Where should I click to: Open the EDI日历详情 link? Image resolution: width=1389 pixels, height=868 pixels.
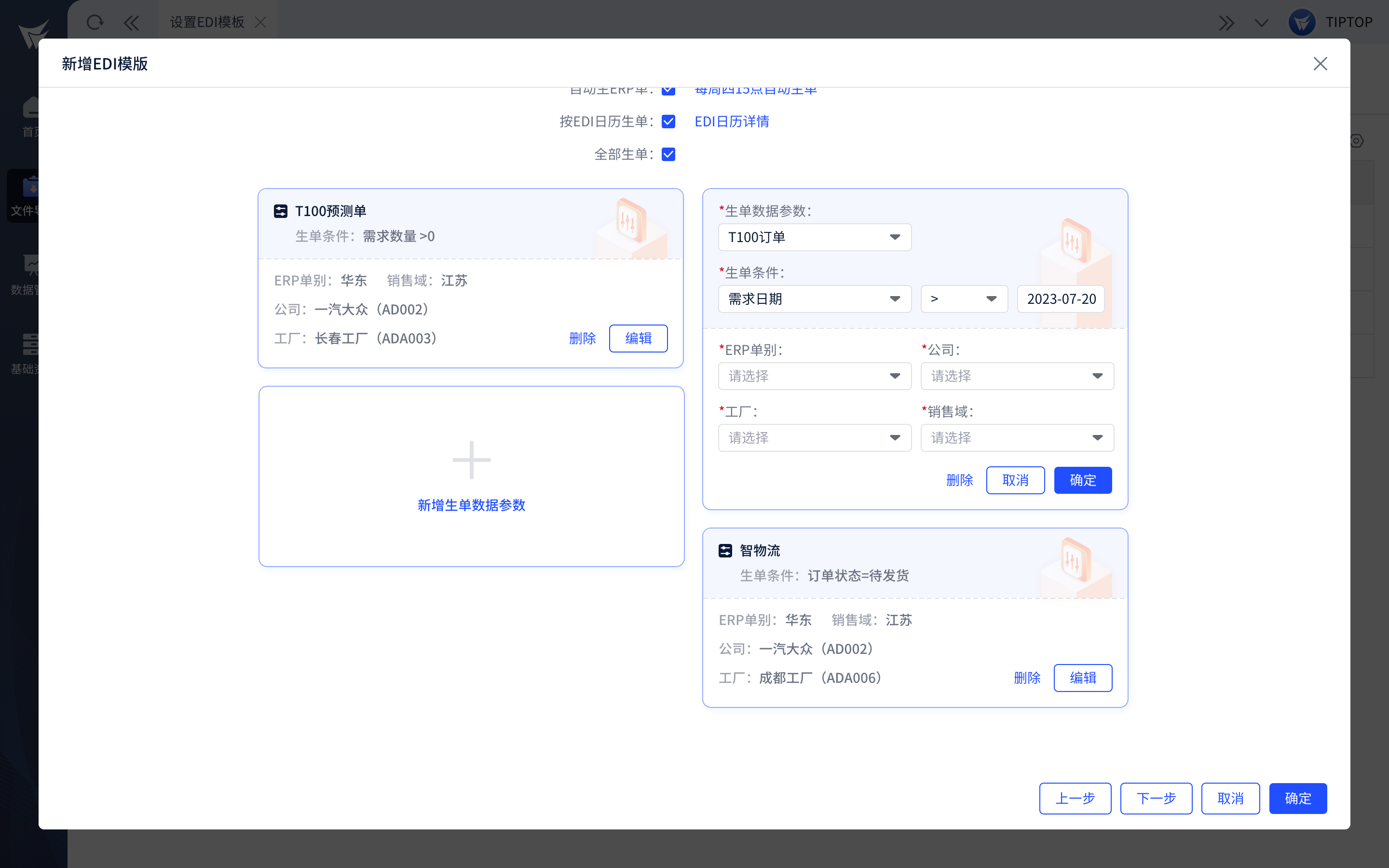click(x=732, y=122)
